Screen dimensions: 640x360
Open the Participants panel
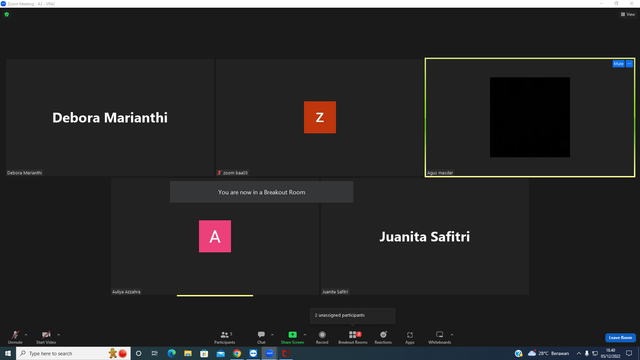click(224, 337)
